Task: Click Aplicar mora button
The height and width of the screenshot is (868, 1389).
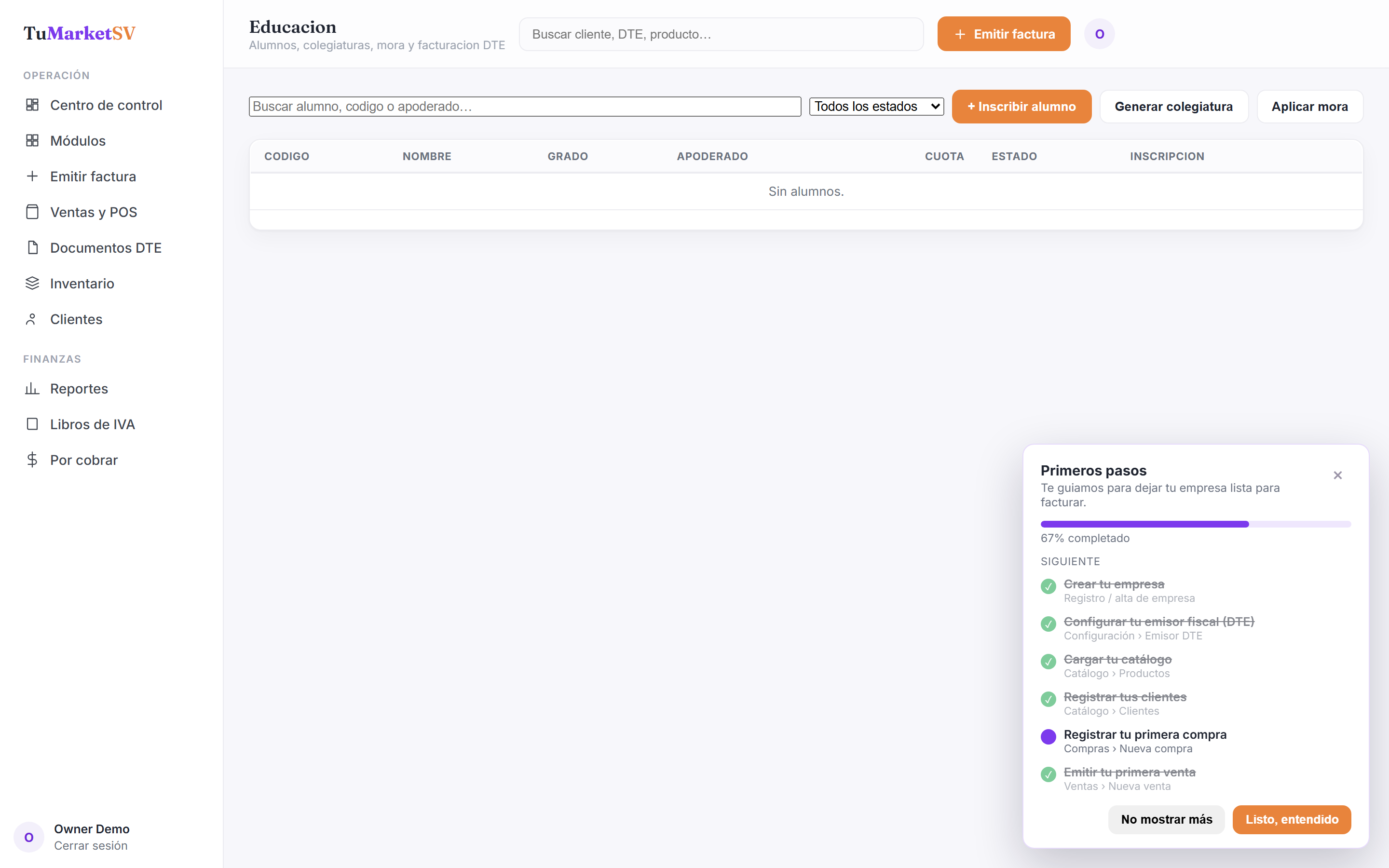Action: [x=1309, y=106]
